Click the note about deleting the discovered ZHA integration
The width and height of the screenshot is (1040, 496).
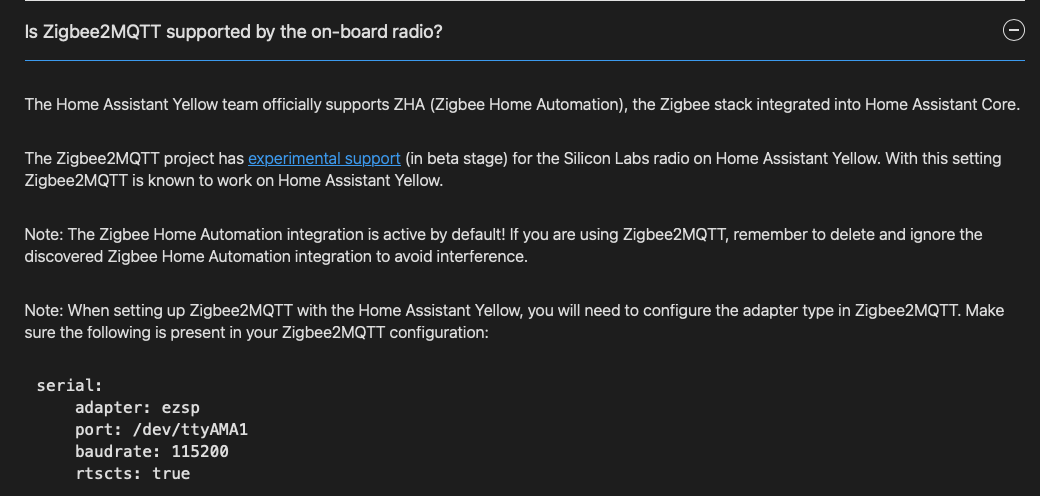[x=503, y=245]
